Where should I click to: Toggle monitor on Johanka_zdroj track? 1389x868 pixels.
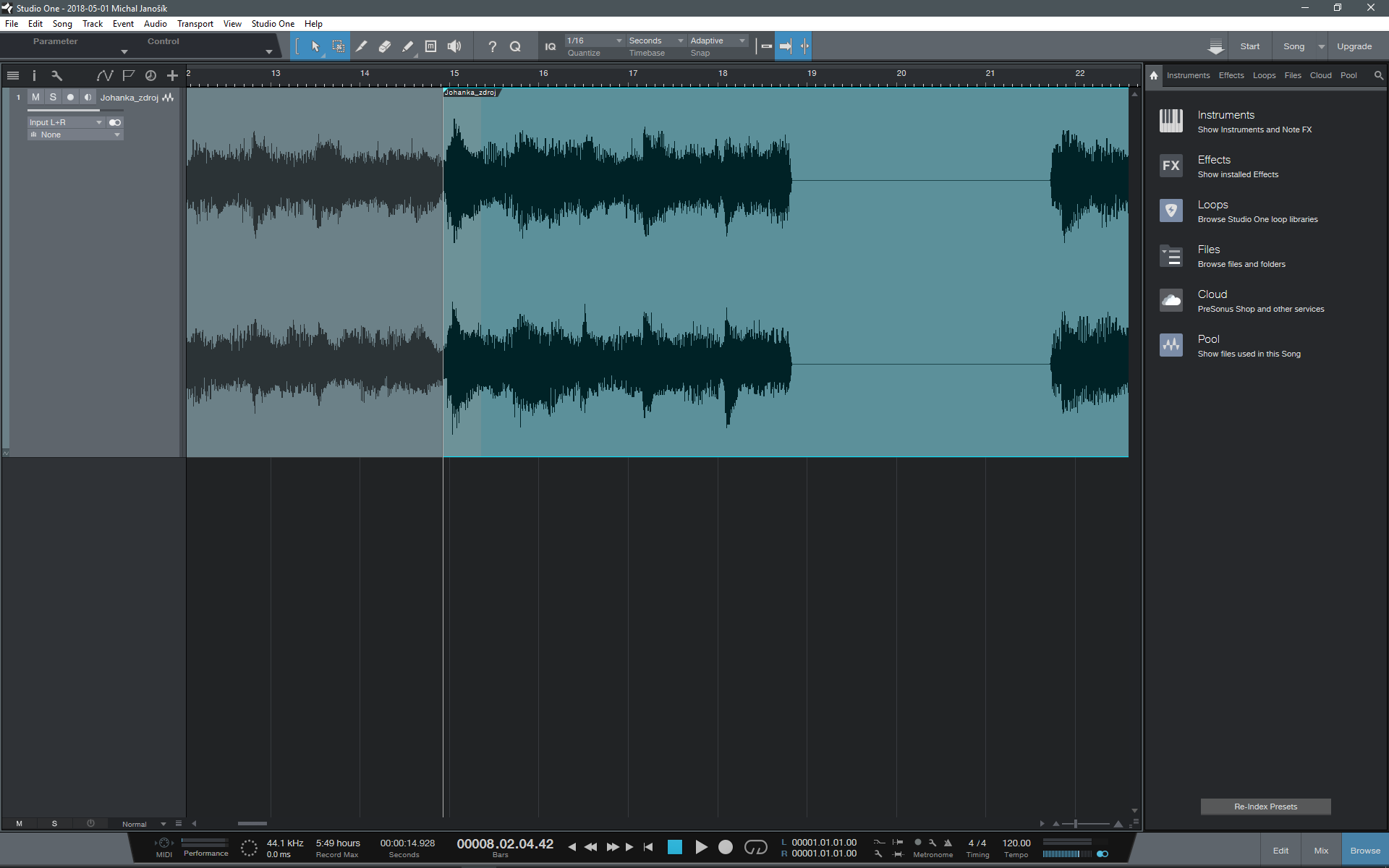(88, 97)
